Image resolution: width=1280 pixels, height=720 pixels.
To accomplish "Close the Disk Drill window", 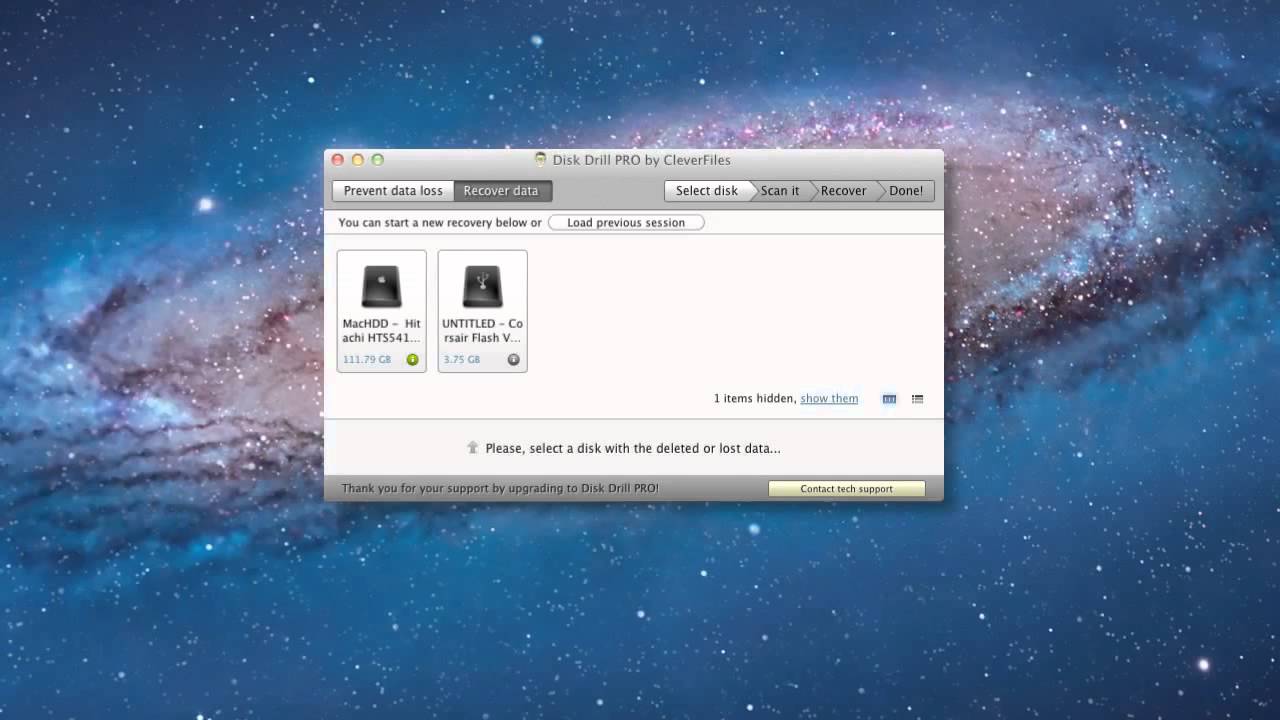I will 338,160.
